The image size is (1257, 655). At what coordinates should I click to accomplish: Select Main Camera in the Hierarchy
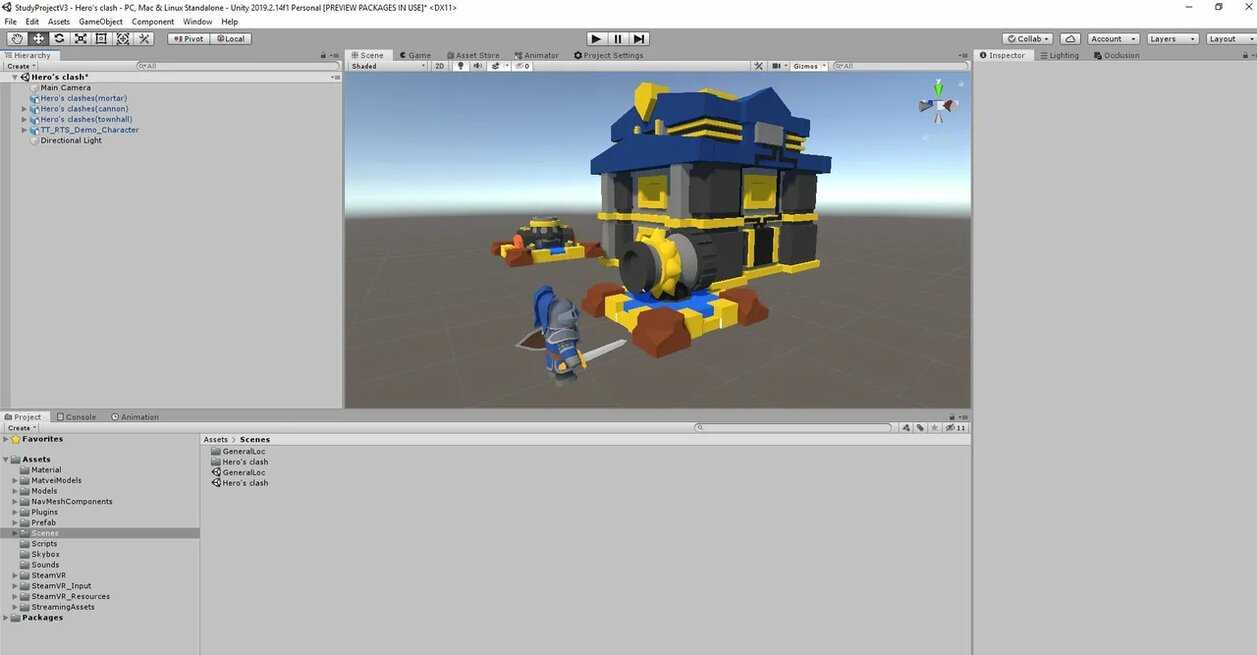point(65,88)
